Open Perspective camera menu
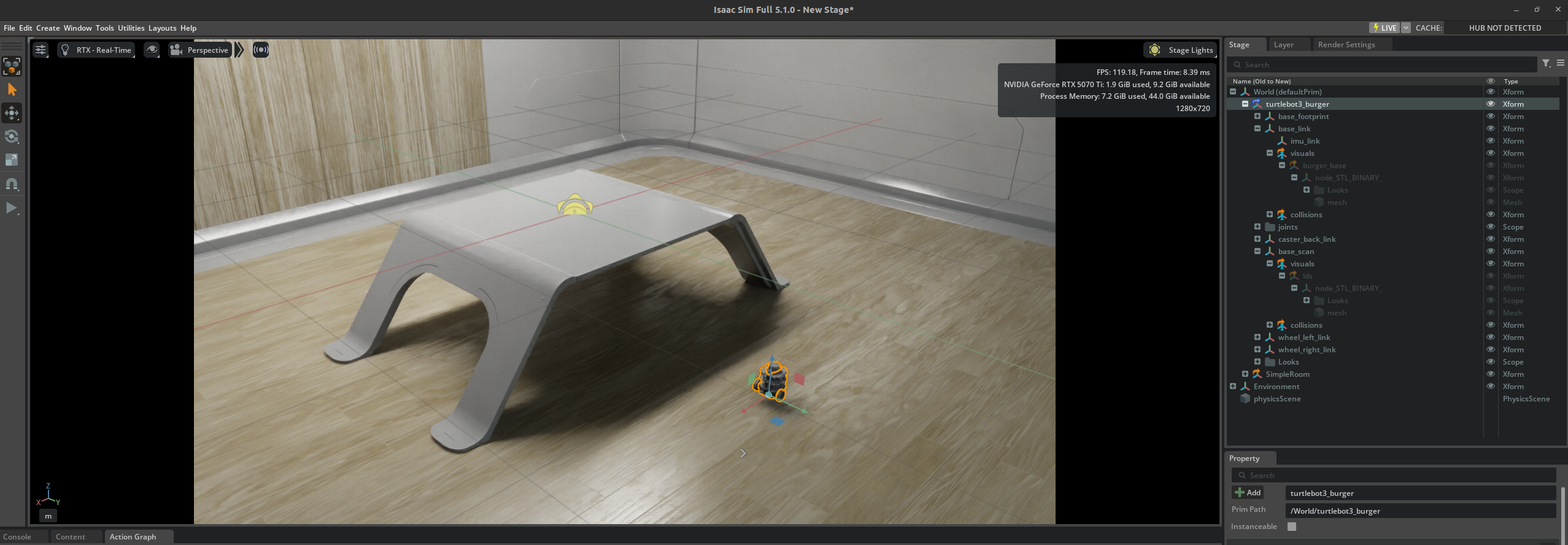Viewport: 1568px width, 545px height. pos(199,50)
